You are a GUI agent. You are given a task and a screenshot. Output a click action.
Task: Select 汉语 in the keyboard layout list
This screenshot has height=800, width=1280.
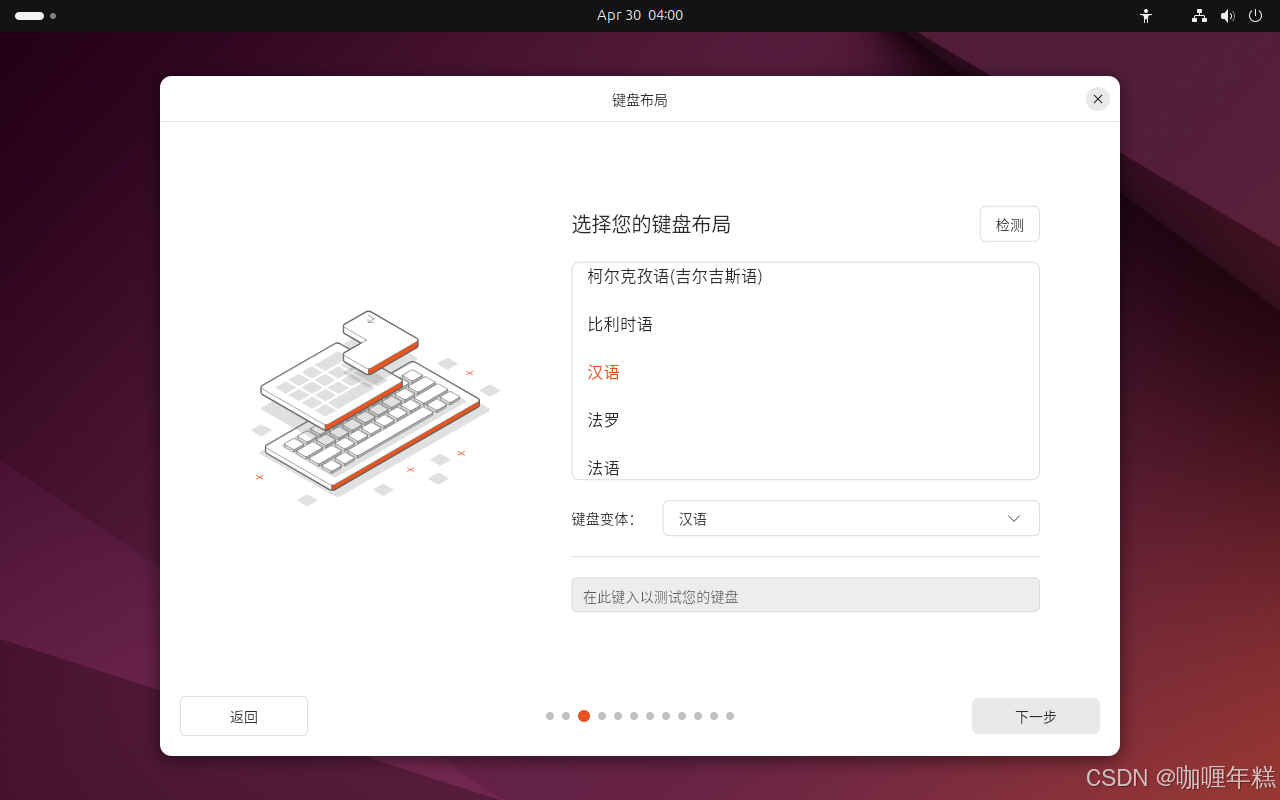click(x=805, y=372)
